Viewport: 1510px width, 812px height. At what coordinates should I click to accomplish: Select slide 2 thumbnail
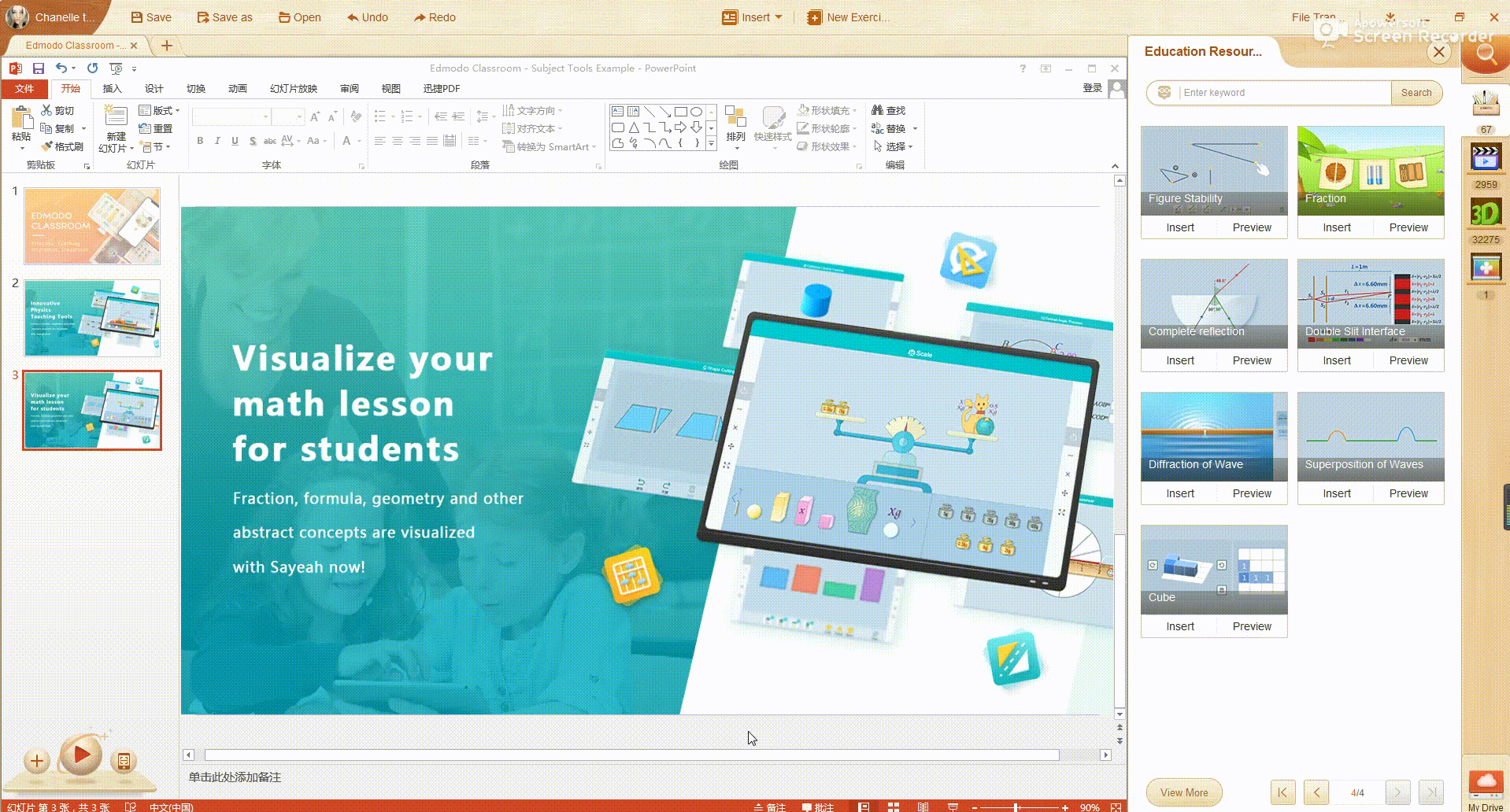pos(92,318)
